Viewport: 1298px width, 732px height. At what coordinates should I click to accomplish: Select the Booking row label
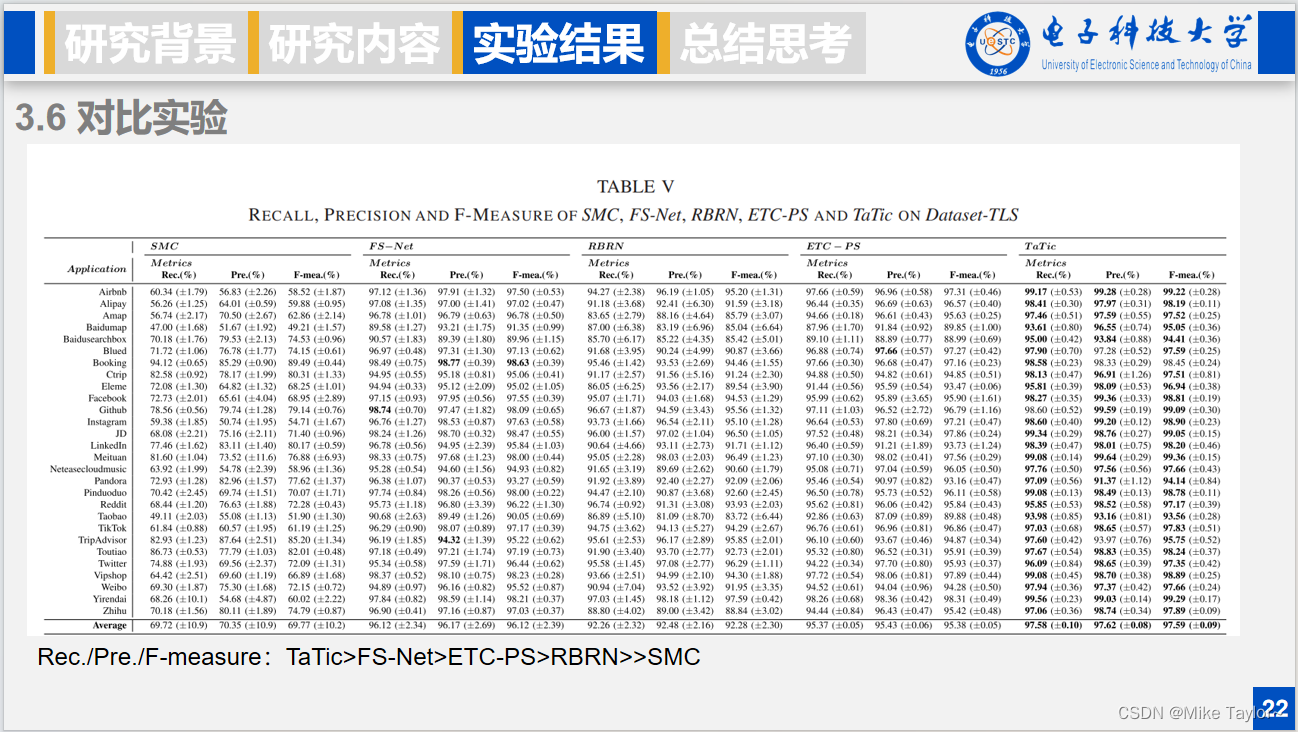(x=110, y=363)
